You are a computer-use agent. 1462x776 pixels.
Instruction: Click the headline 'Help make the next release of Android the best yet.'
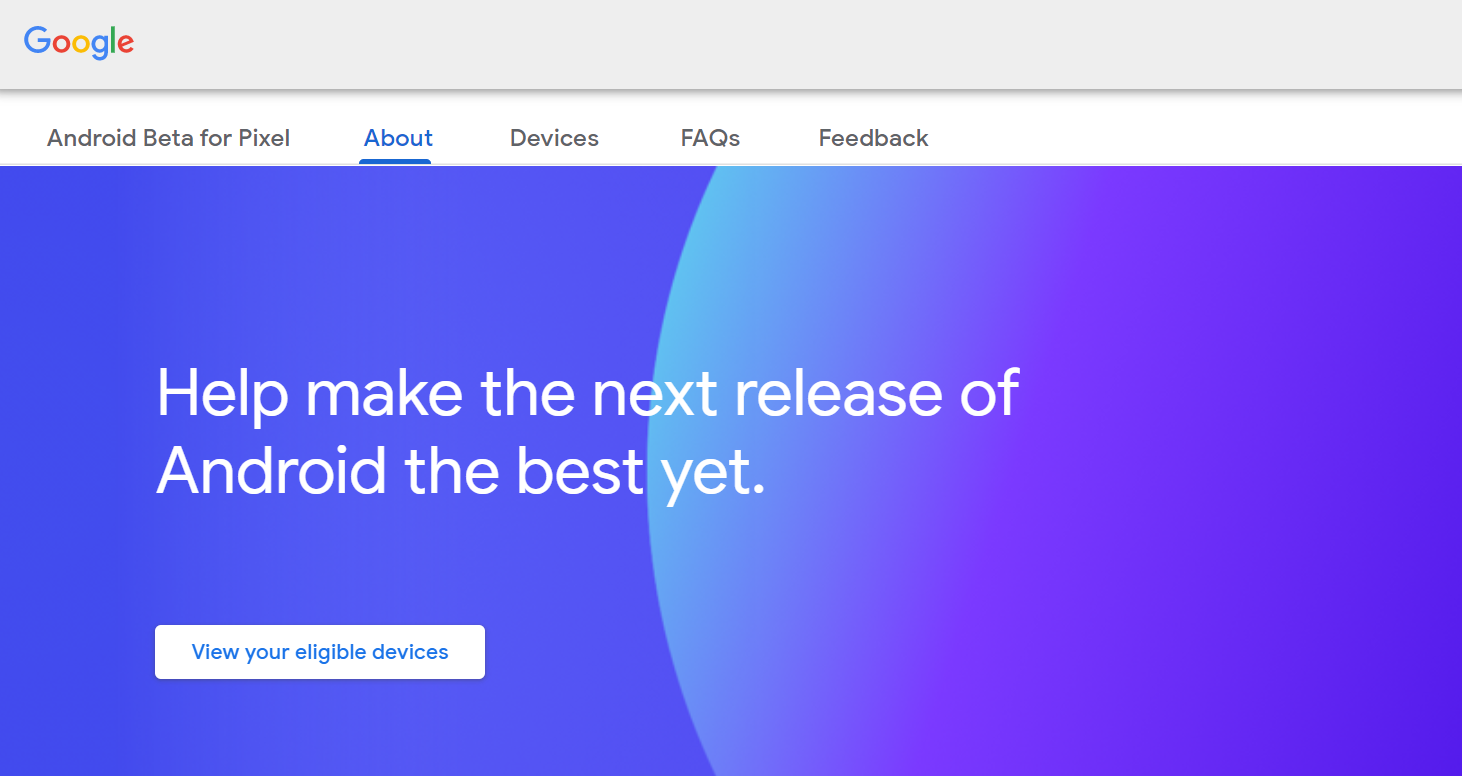587,432
